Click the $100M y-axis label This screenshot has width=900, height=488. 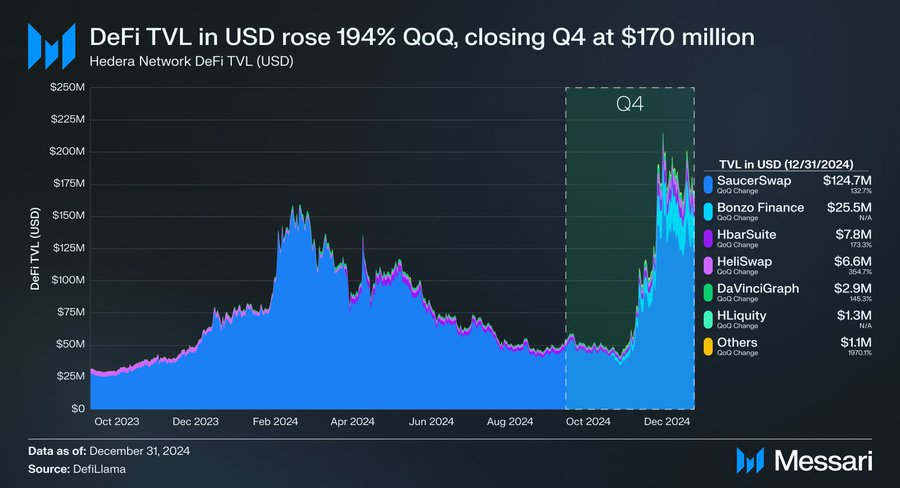pos(68,280)
